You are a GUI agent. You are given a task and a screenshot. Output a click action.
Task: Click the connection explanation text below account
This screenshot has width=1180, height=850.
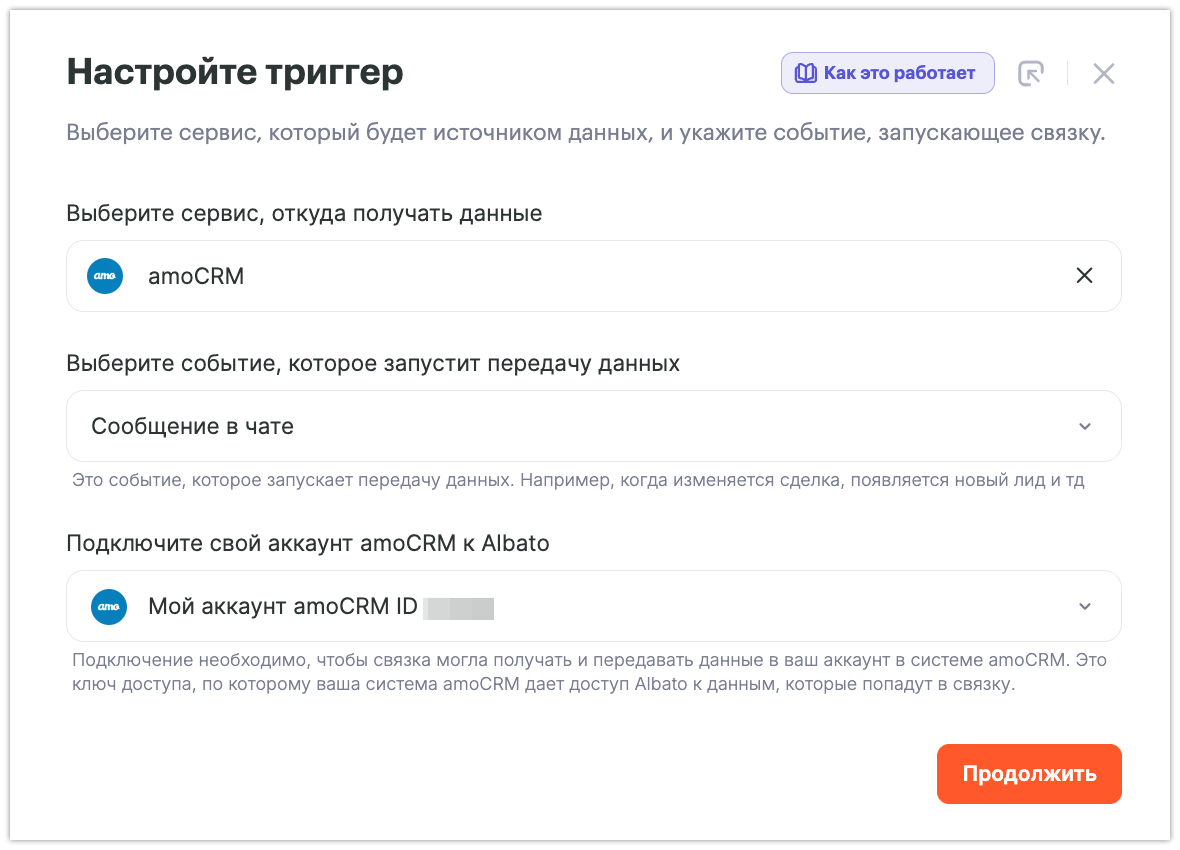coord(588,673)
